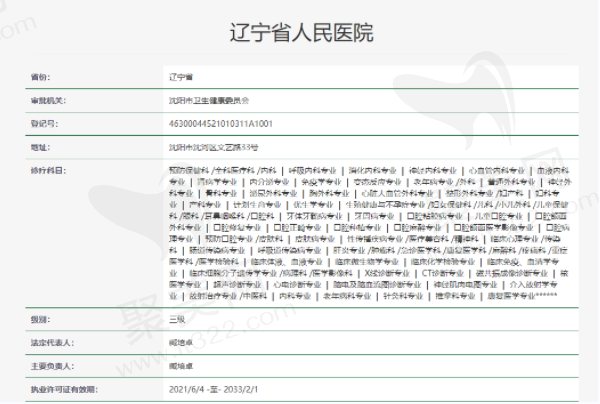Click 老年病科专业 in the last line
The image size is (600, 404).
pos(347,296)
